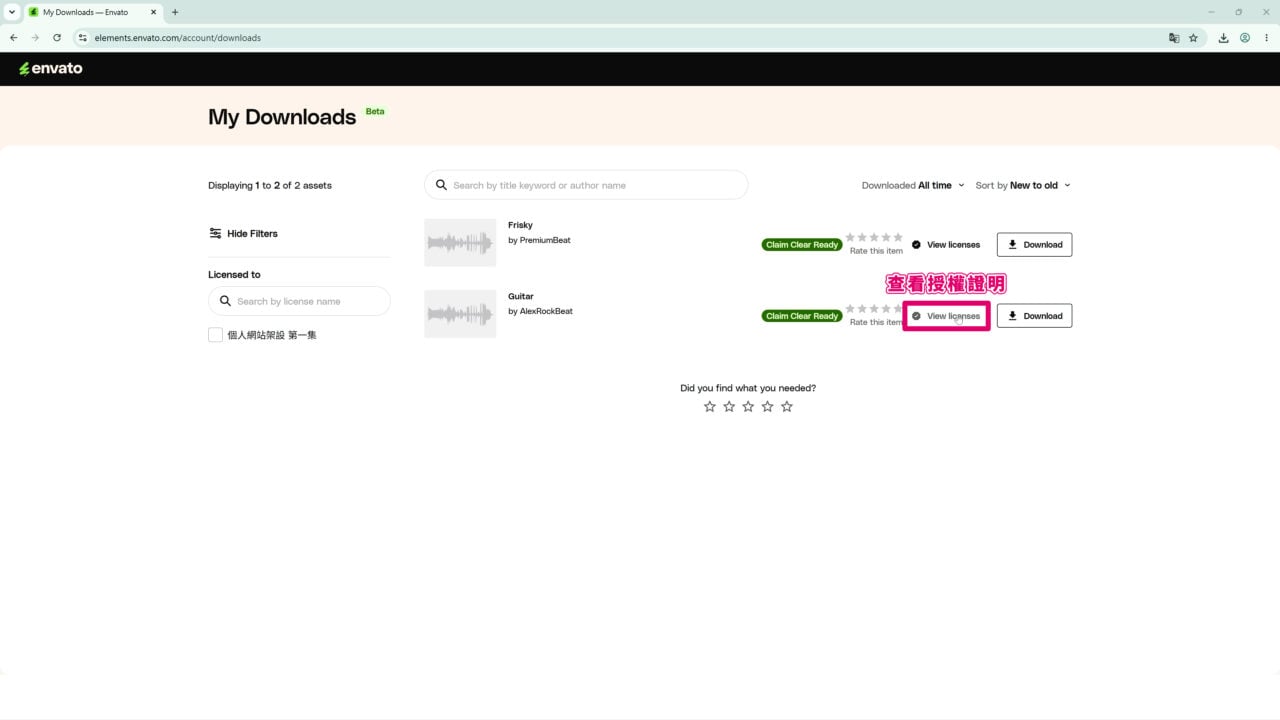Open the Frisky item title

coord(520,225)
